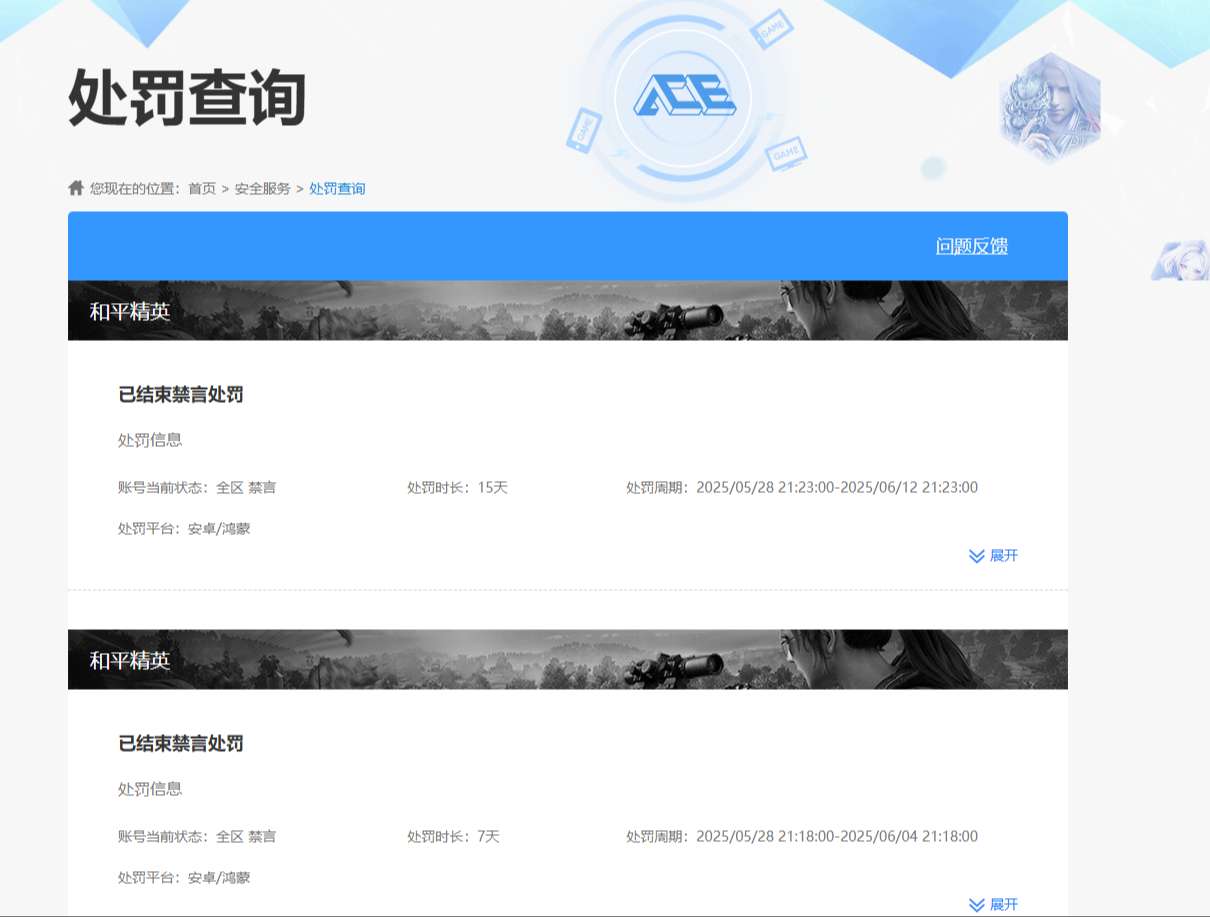Click the first 和平精英 game banner

click(x=568, y=311)
